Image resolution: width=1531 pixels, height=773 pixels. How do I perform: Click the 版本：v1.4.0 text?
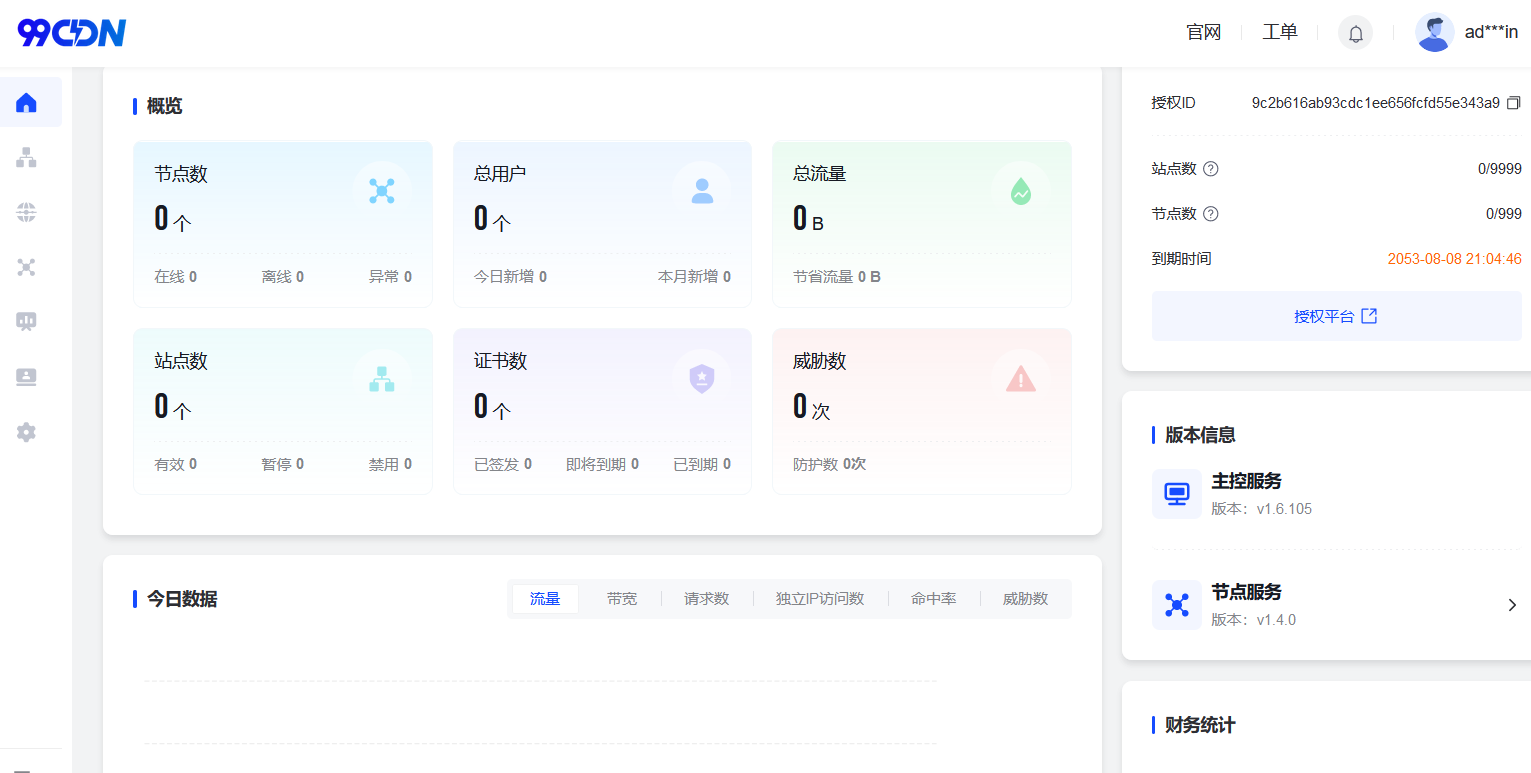click(x=1254, y=620)
